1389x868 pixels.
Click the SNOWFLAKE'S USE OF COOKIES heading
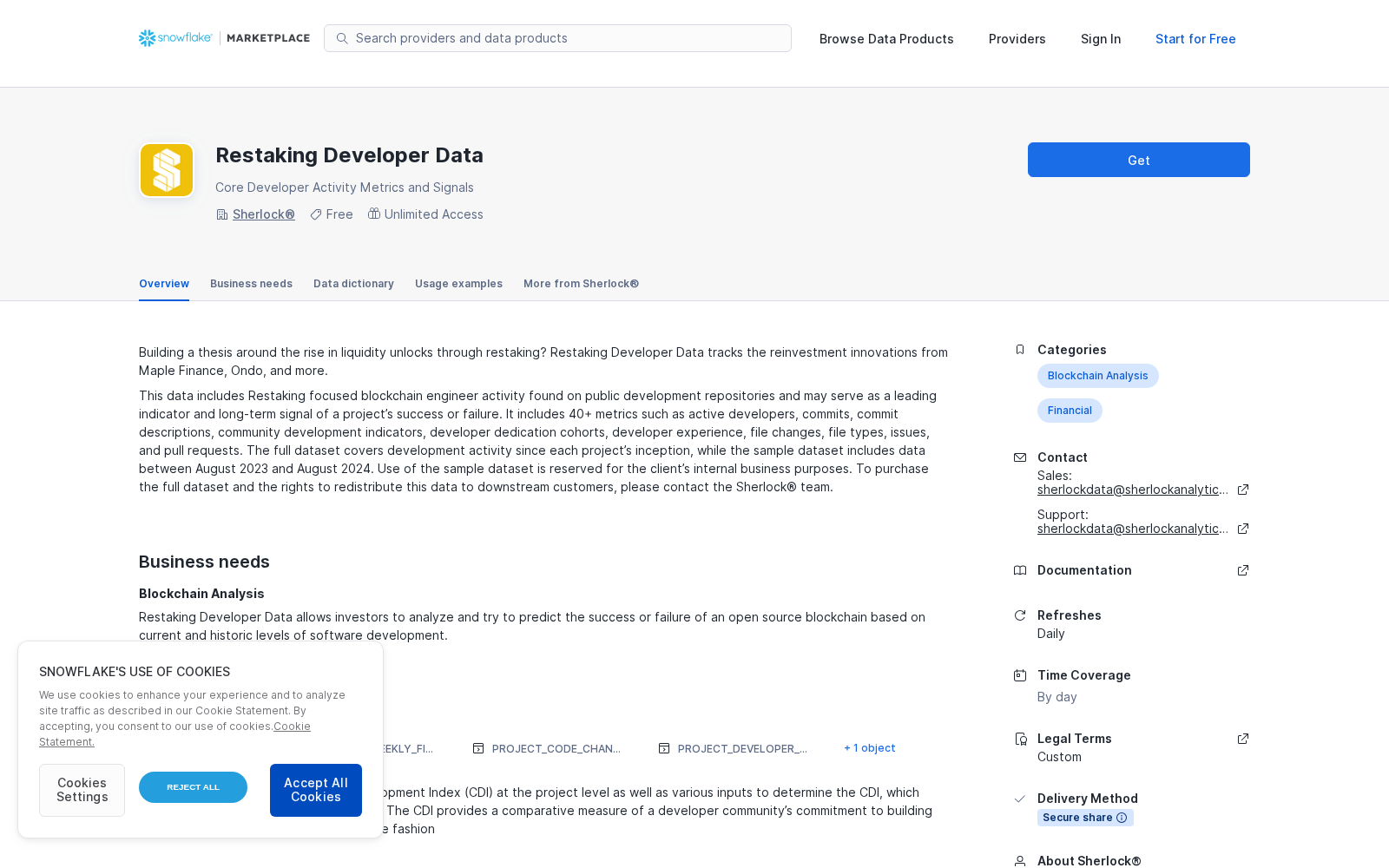(x=135, y=672)
